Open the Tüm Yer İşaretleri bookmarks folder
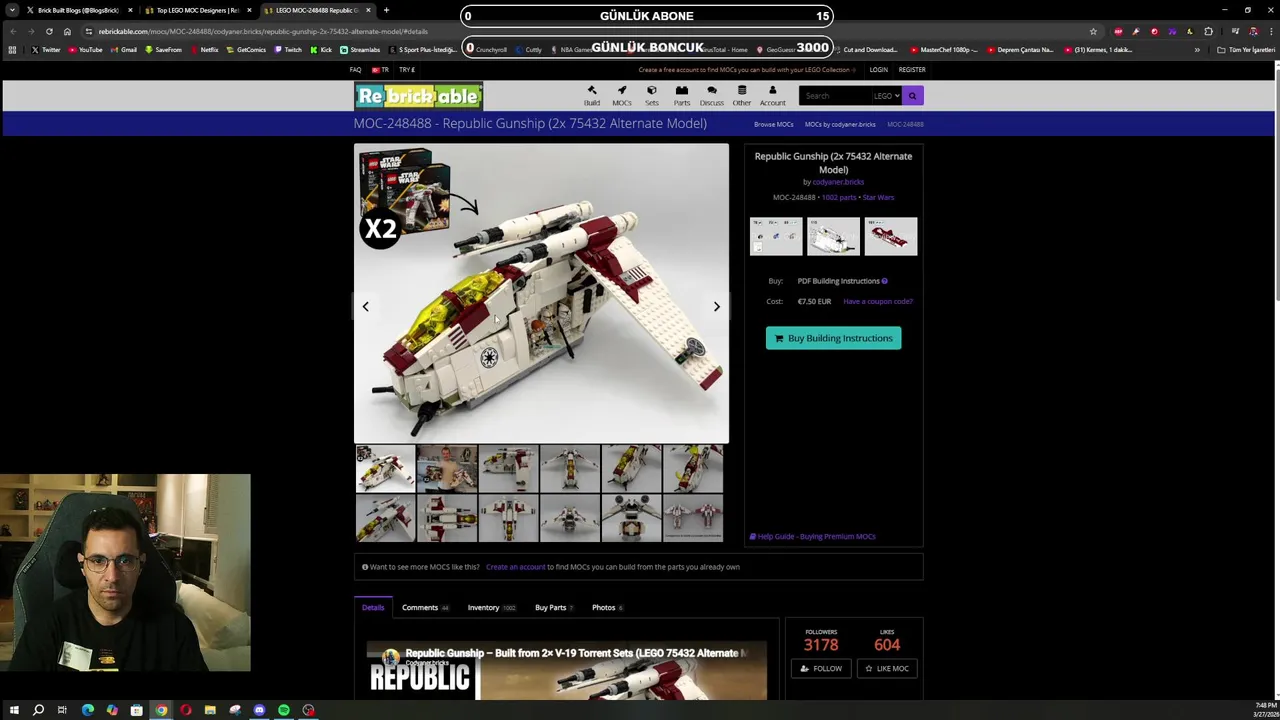The width and height of the screenshot is (1280, 720). click(1246, 50)
